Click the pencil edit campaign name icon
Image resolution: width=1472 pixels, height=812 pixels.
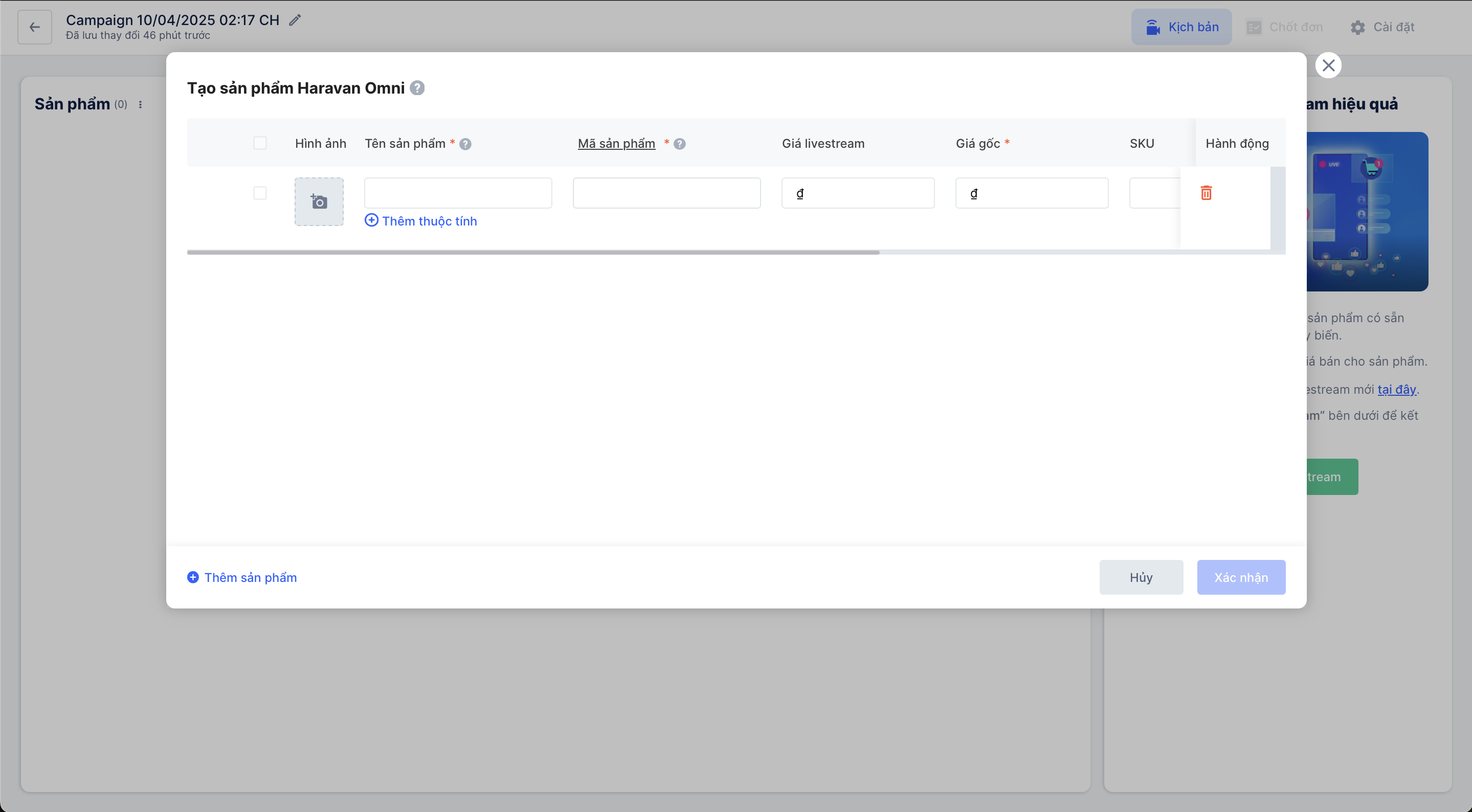[x=295, y=20]
